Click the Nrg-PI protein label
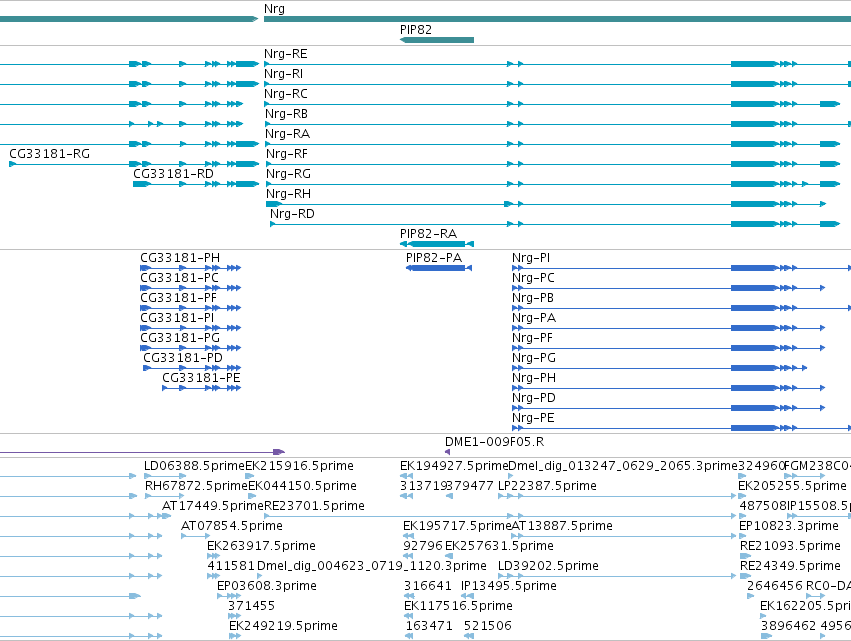The width and height of the screenshot is (851, 641). (x=531, y=258)
